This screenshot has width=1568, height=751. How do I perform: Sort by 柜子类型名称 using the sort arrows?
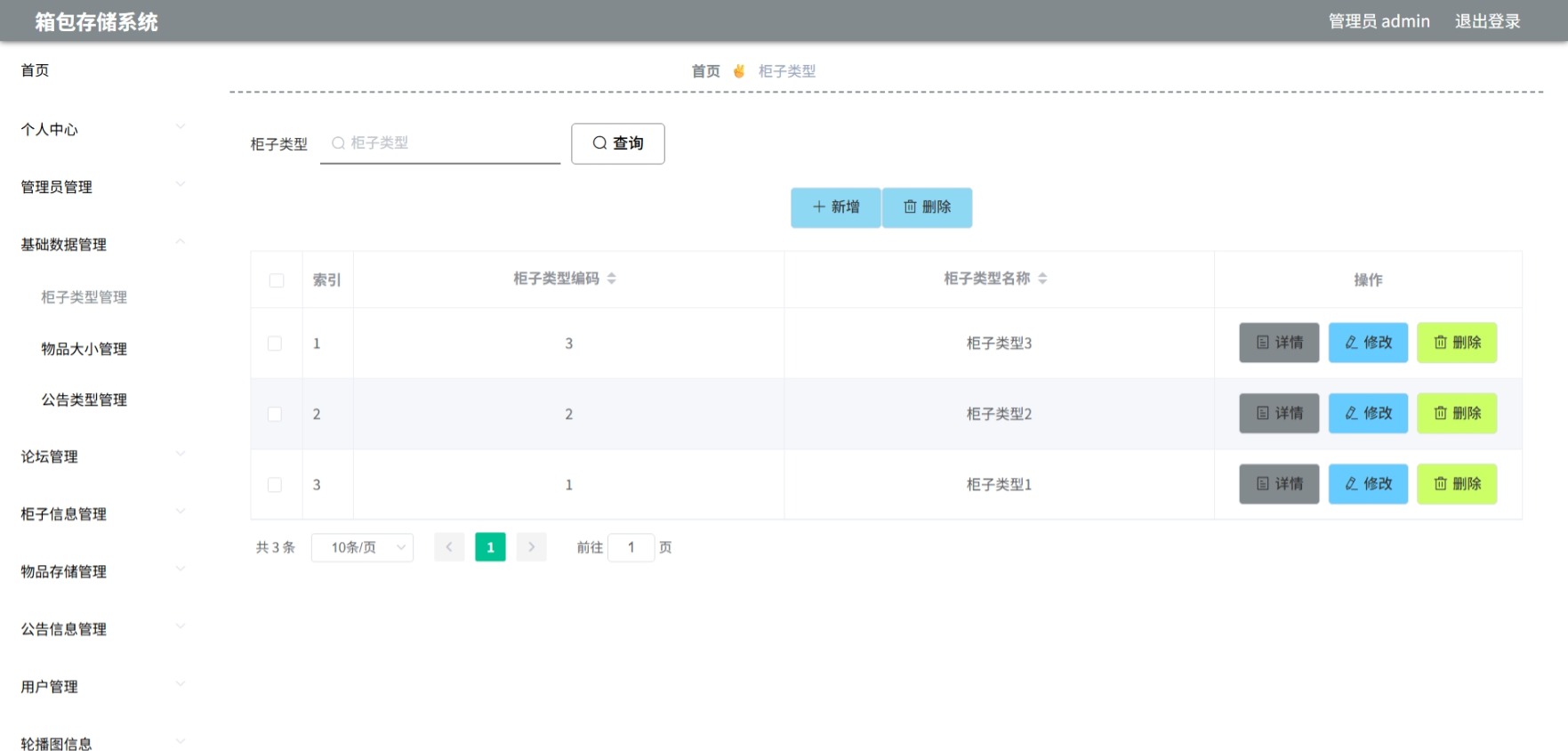1042,279
